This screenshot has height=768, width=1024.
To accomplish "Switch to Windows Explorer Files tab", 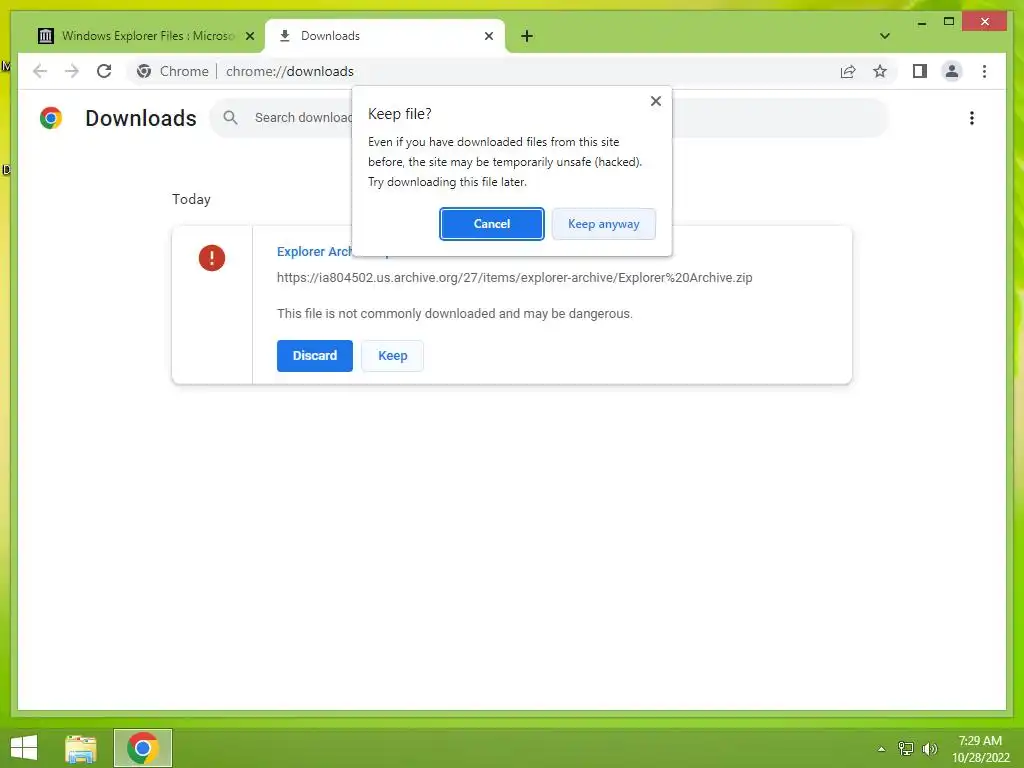I will point(148,36).
